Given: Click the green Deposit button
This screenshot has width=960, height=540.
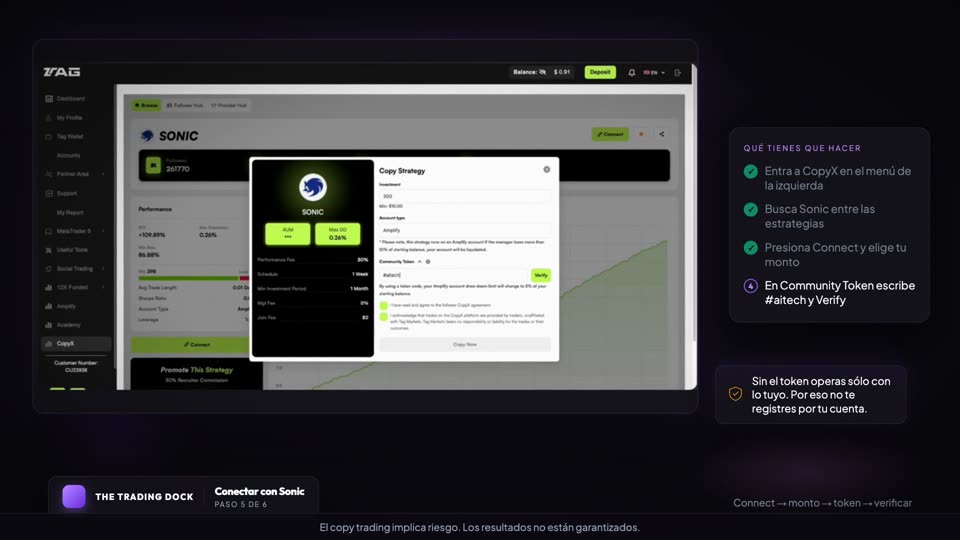Looking at the screenshot, I should click(600, 72).
